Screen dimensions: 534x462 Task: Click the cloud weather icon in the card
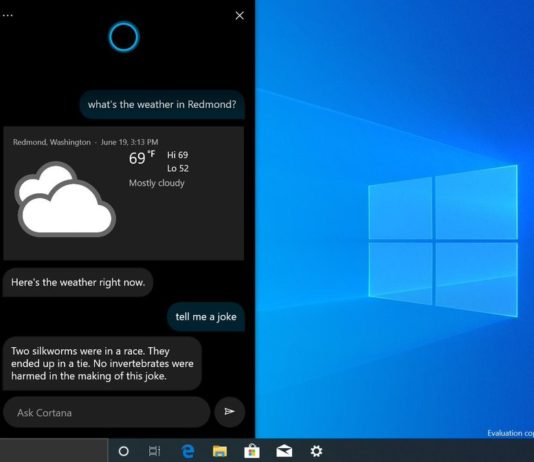[65, 199]
